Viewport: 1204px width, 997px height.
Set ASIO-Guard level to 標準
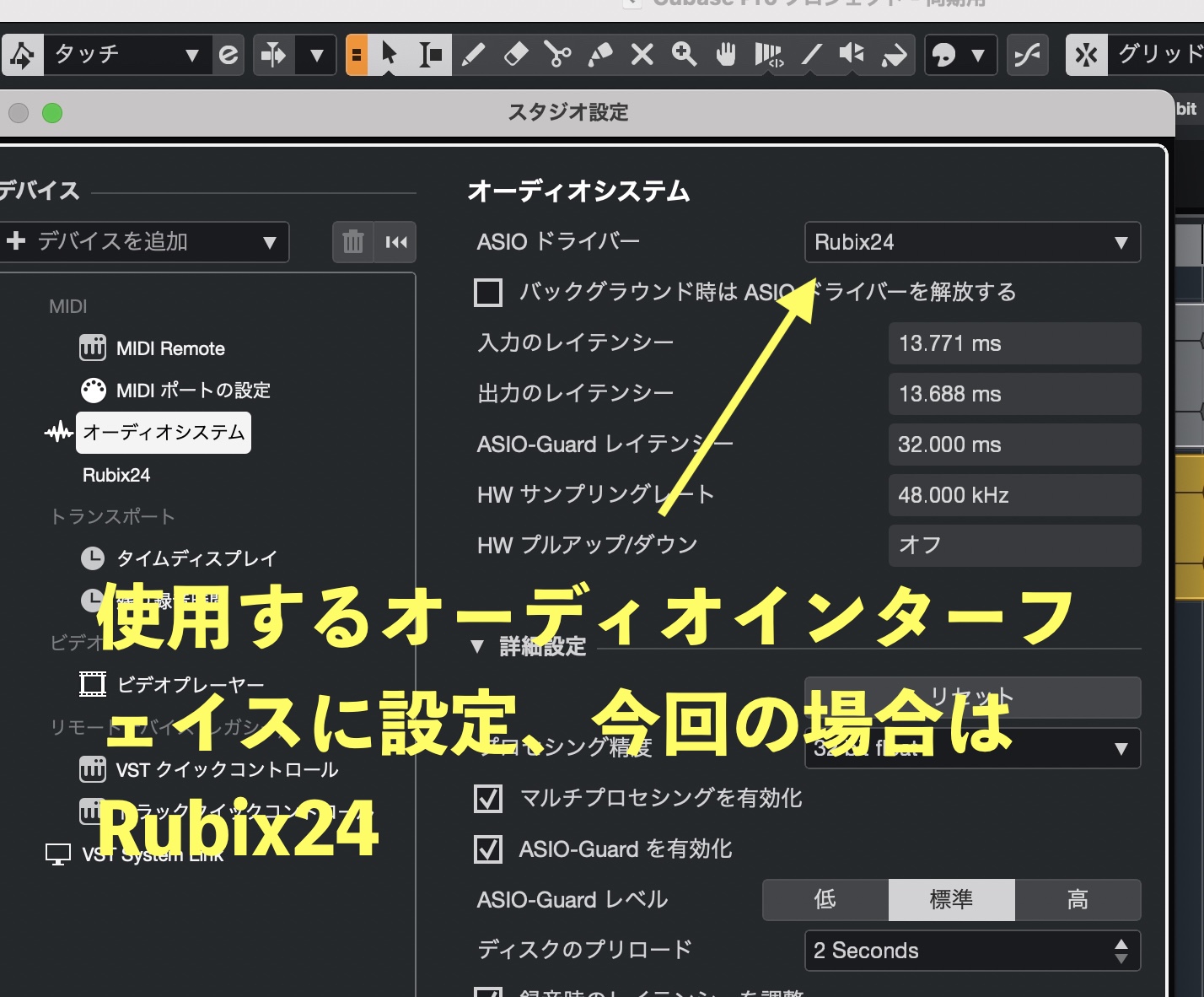pos(952,900)
